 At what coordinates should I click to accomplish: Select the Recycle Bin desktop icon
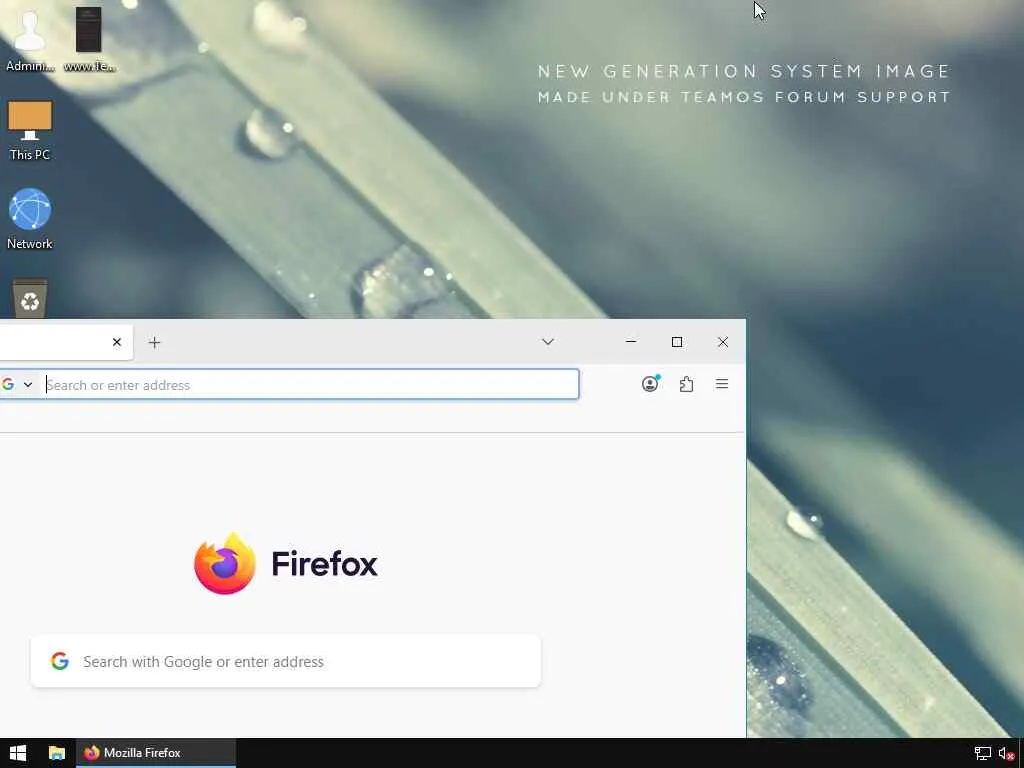[30, 298]
